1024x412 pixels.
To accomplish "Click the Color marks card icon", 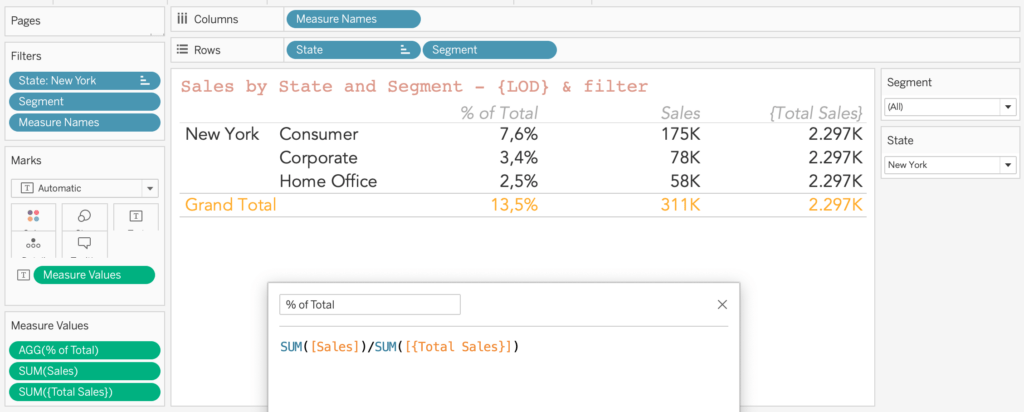I will (35, 216).
